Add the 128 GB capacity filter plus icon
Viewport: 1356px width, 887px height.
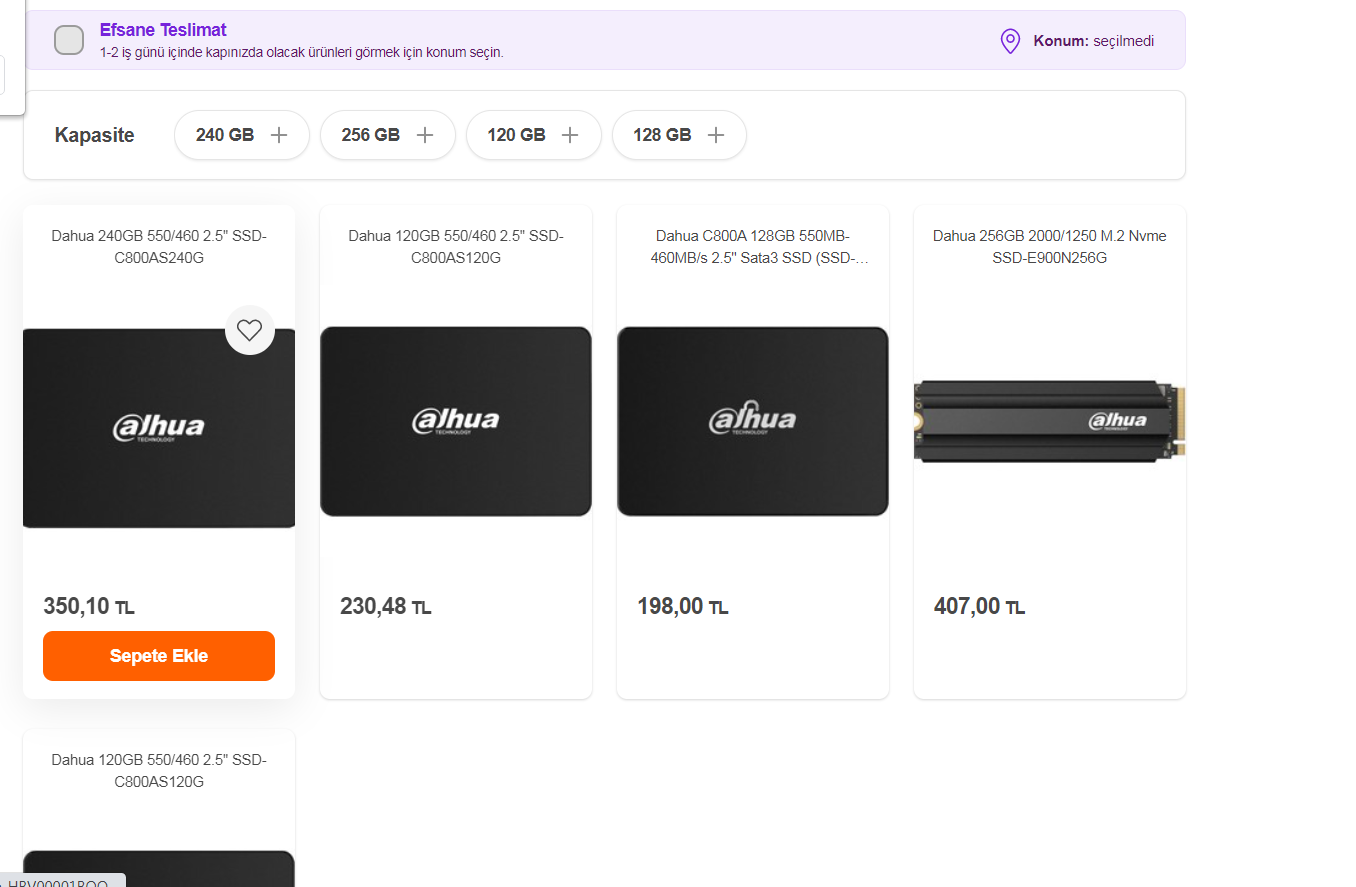point(716,135)
